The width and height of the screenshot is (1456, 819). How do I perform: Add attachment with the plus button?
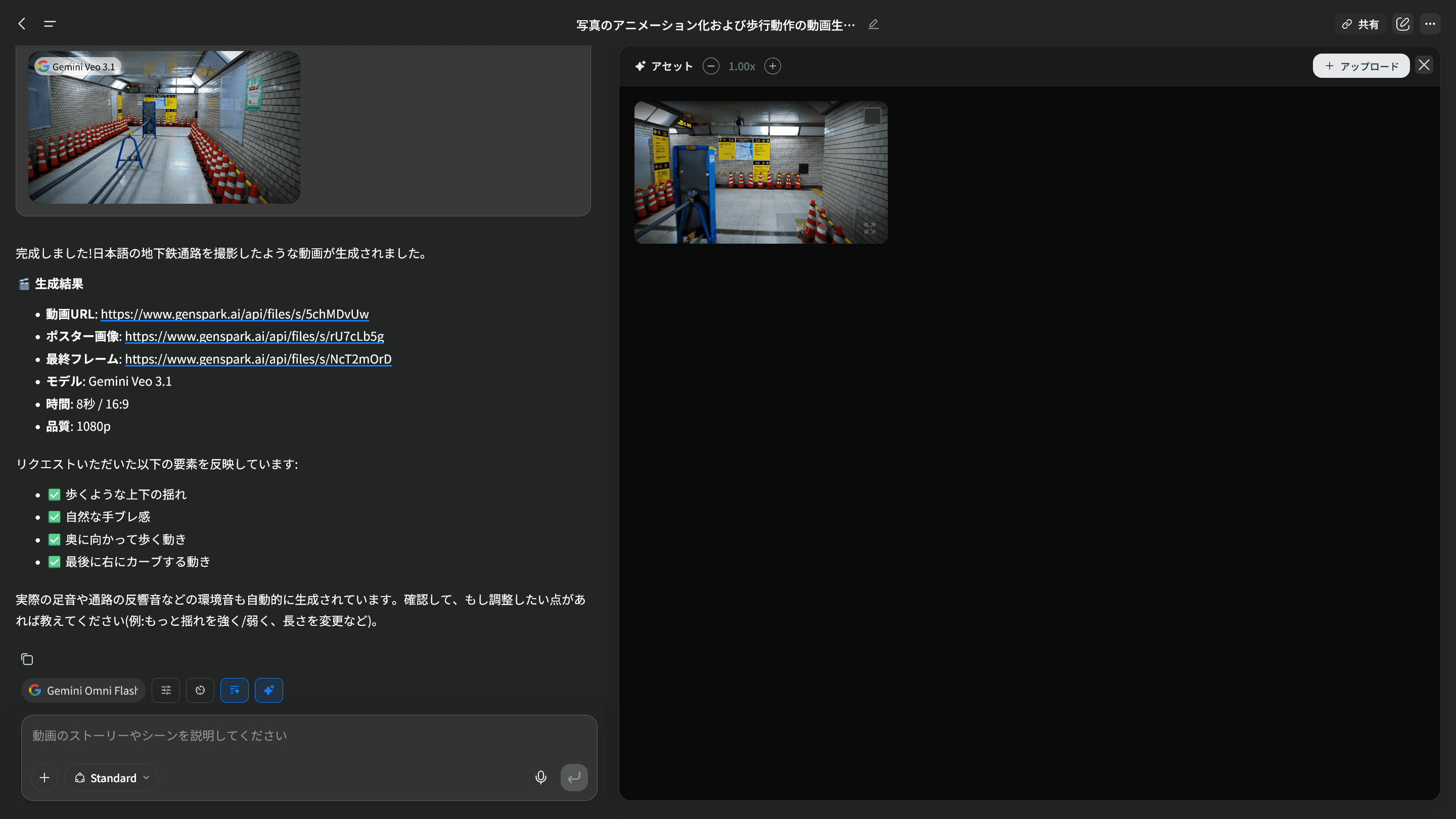(44, 778)
